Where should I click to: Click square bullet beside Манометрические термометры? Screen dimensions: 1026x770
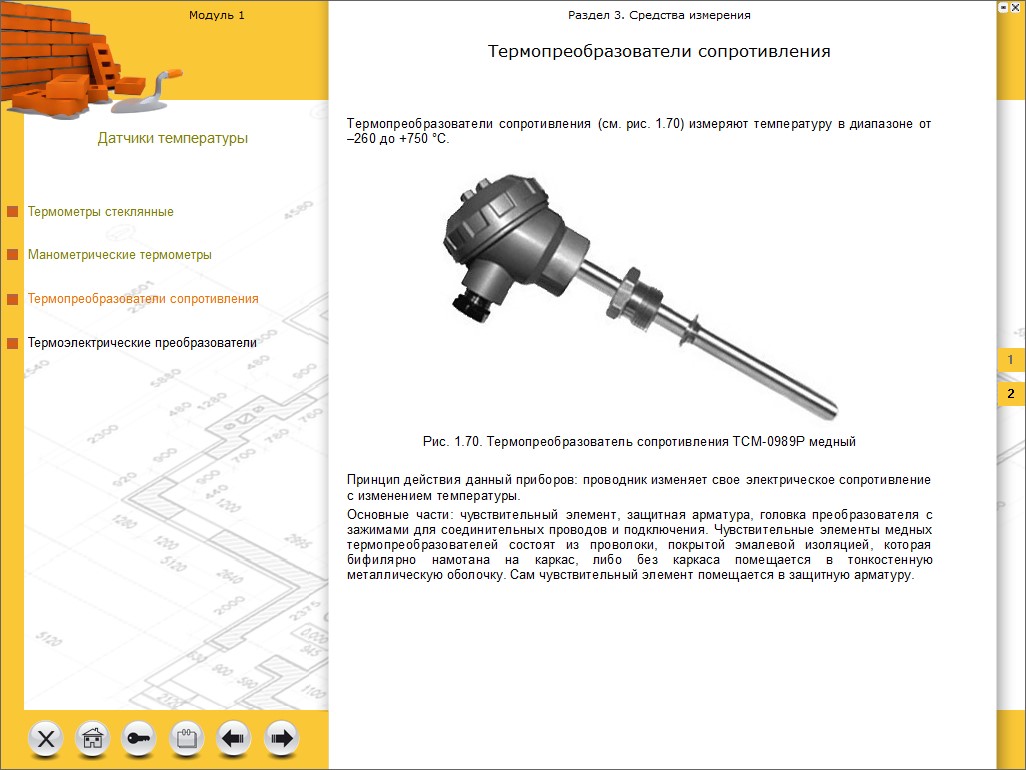pyautogui.click(x=13, y=255)
